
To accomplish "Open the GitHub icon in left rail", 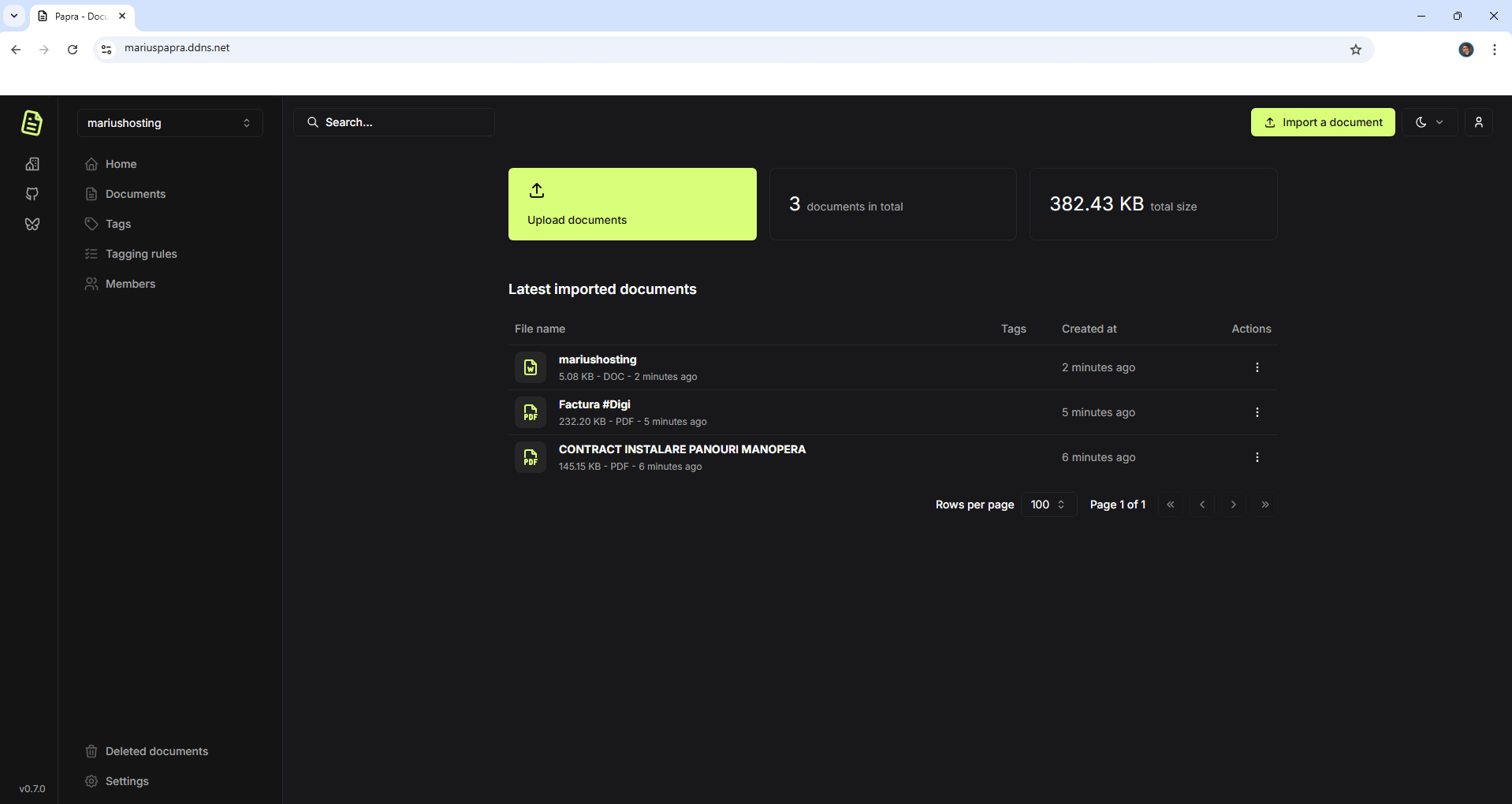I will (x=32, y=194).
